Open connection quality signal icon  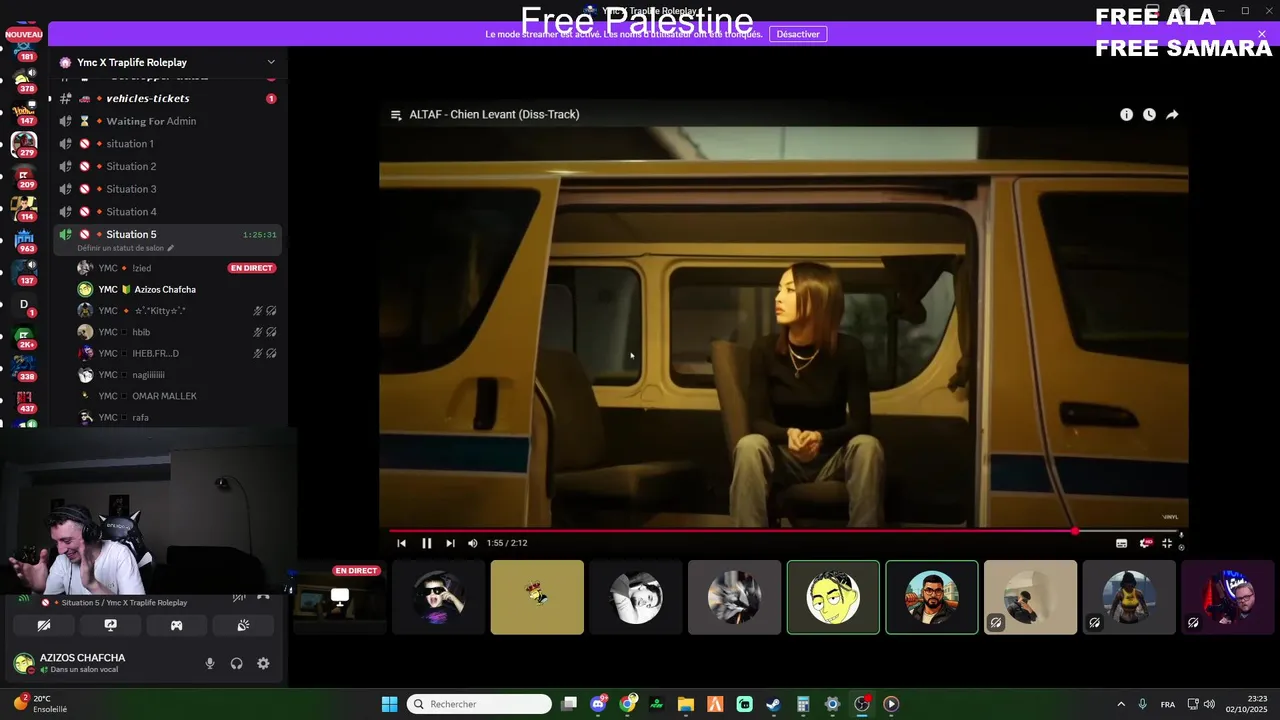point(24,596)
